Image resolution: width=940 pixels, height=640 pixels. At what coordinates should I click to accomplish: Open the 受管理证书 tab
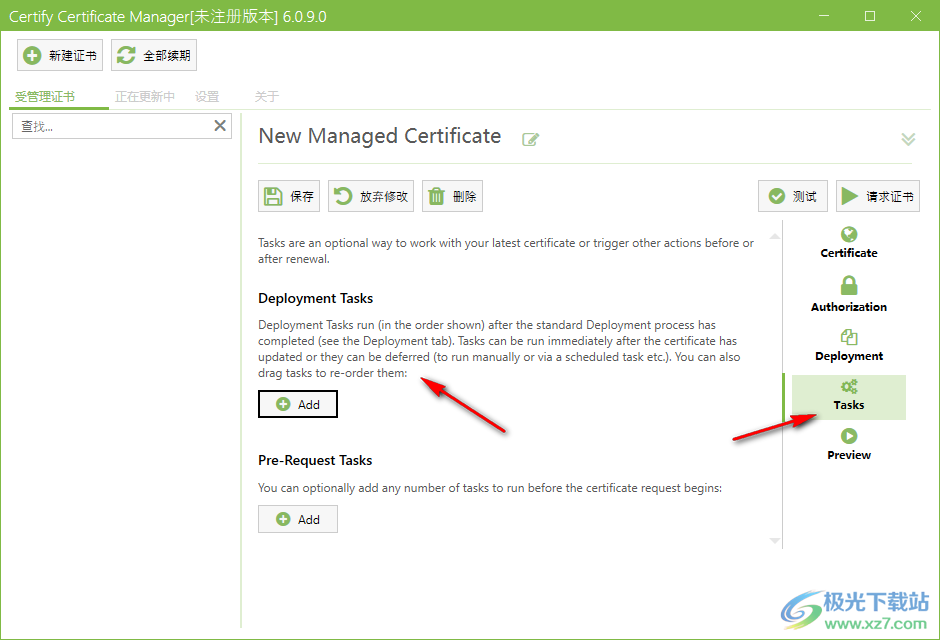[45, 96]
